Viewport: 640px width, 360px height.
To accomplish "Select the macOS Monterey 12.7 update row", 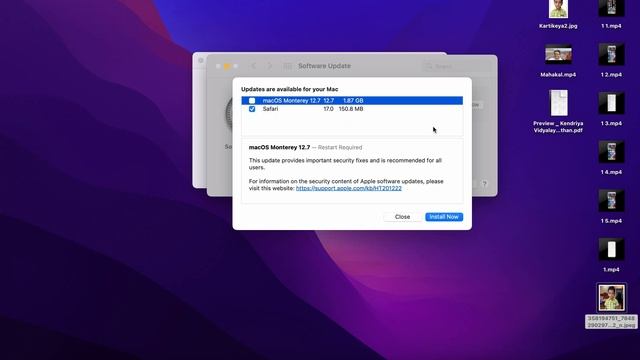I will pyautogui.click(x=352, y=100).
